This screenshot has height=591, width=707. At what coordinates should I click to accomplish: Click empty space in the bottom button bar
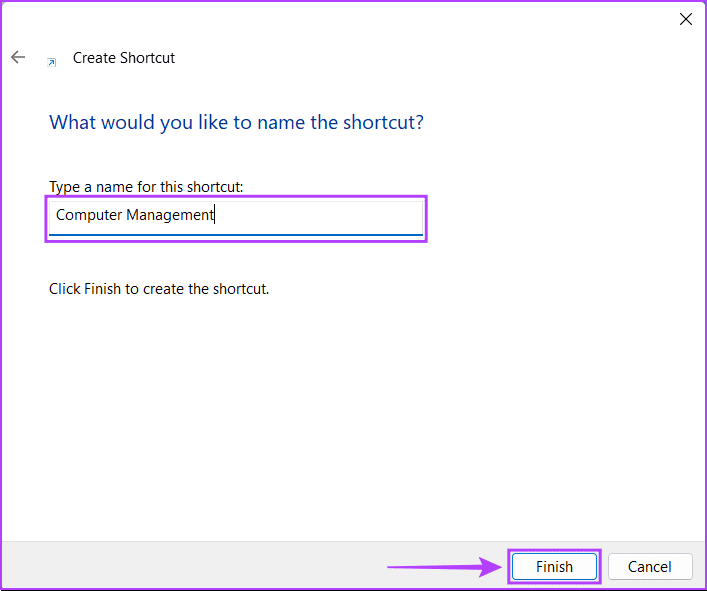(x=200, y=567)
